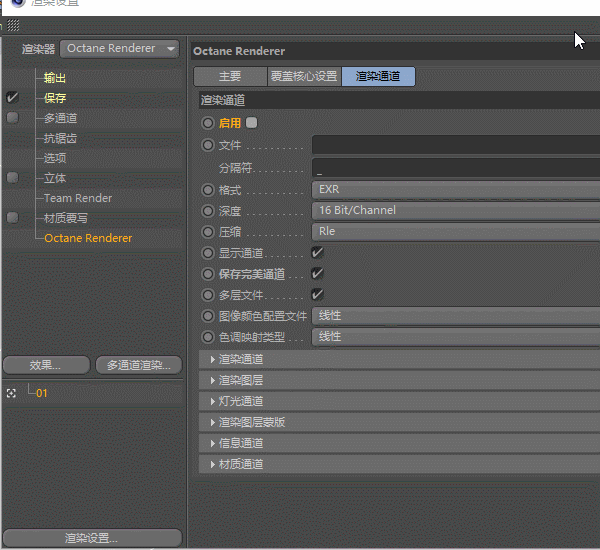Click the 显示通道 keyframe circle
This screenshot has width=600, height=550.
(208, 253)
